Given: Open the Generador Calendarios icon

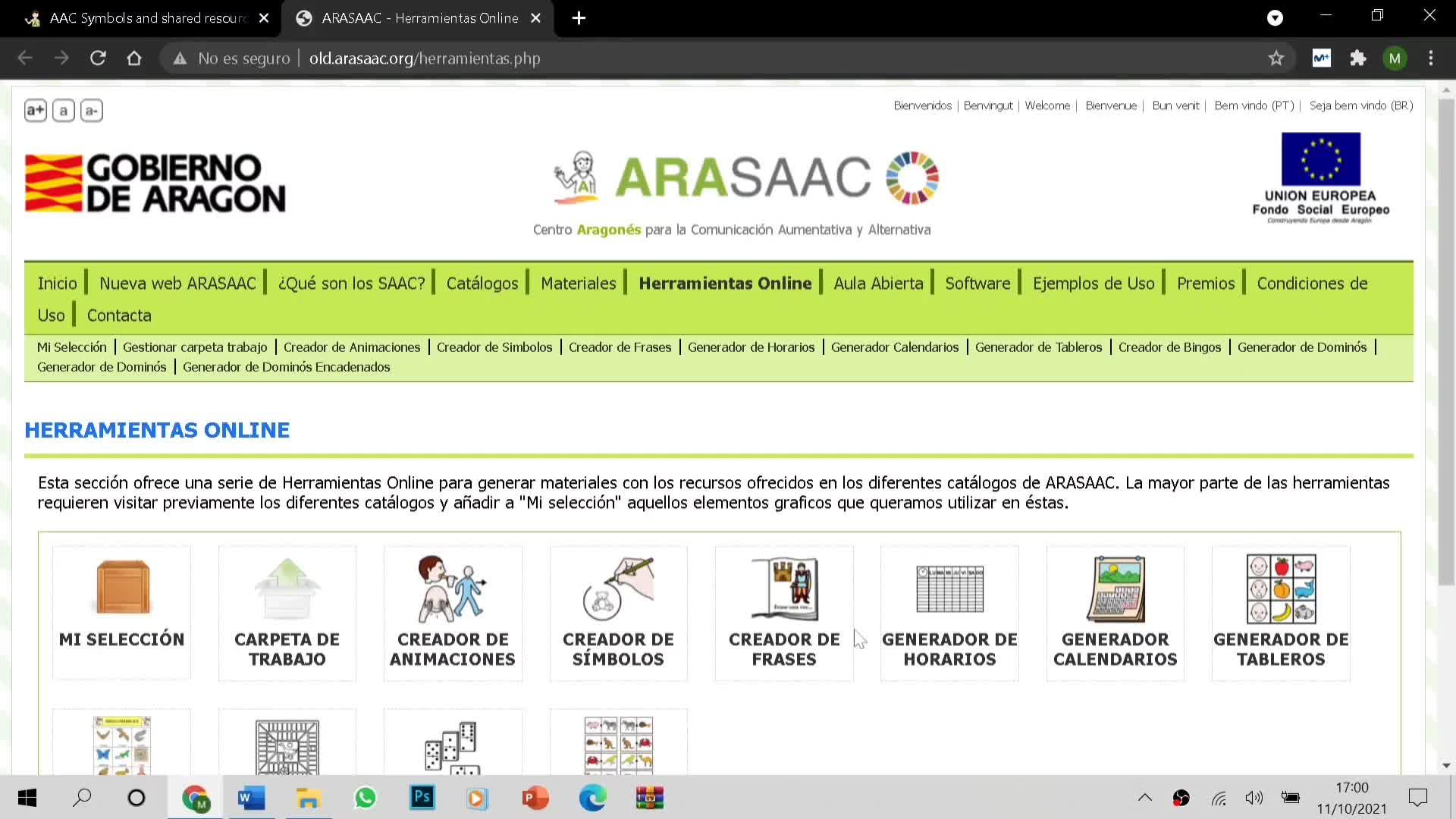Looking at the screenshot, I should click(x=1115, y=588).
